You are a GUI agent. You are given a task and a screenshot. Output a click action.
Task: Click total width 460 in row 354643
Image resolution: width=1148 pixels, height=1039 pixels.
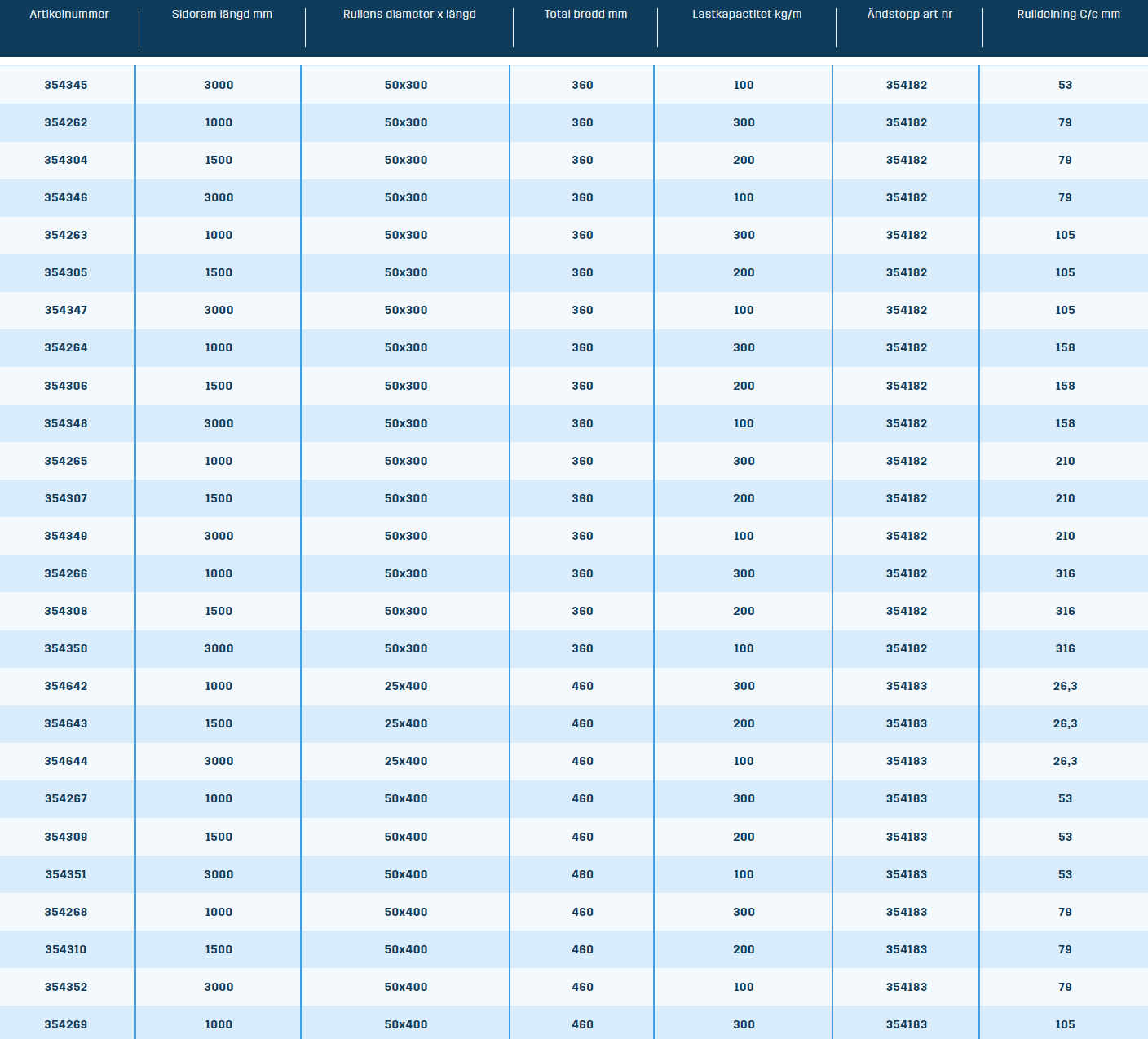(x=583, y=723)
